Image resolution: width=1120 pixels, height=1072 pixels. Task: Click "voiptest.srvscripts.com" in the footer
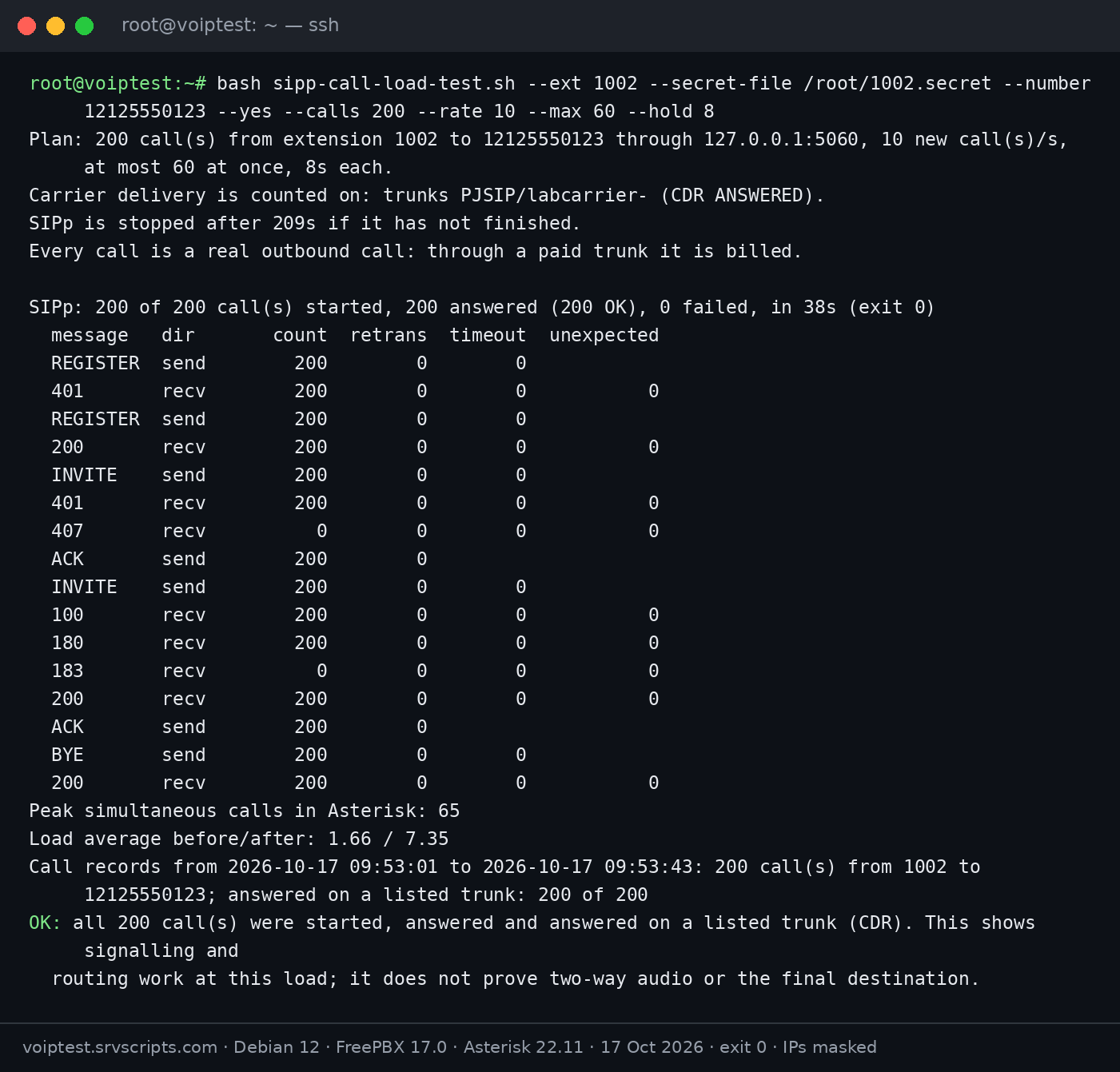click(120, 1047)
